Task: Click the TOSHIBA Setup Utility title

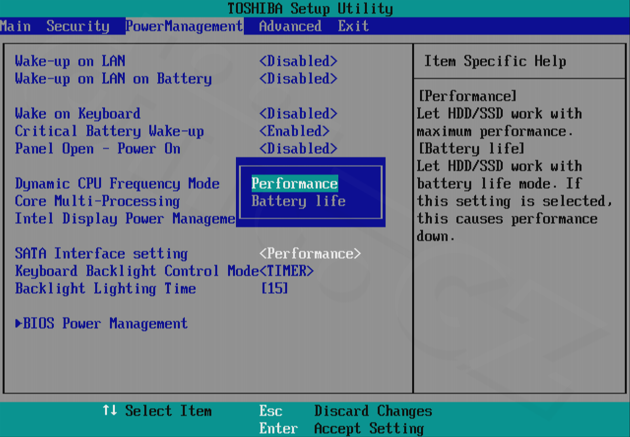Action: 310,8
